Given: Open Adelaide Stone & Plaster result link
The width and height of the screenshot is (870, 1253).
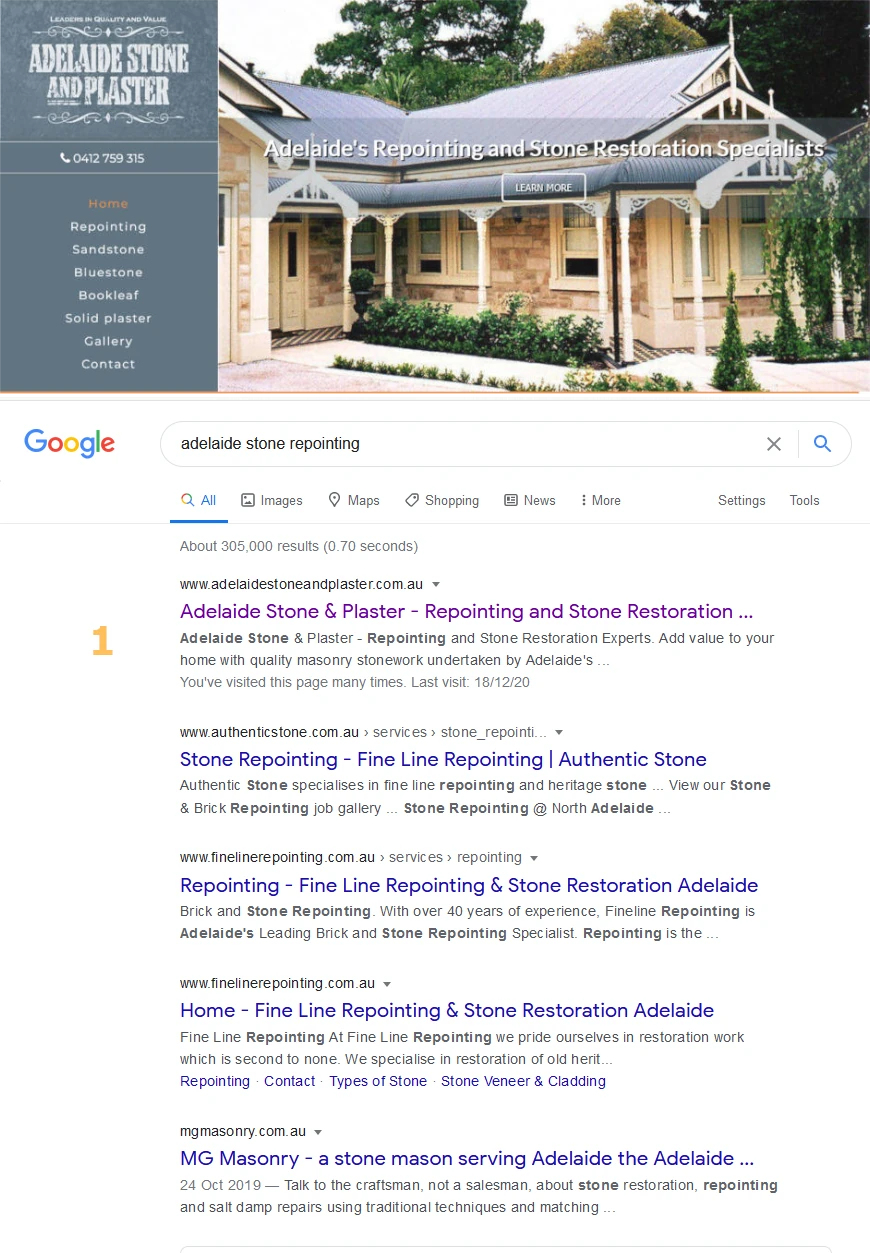Looking at the screenshot, I should click(466, 612).
